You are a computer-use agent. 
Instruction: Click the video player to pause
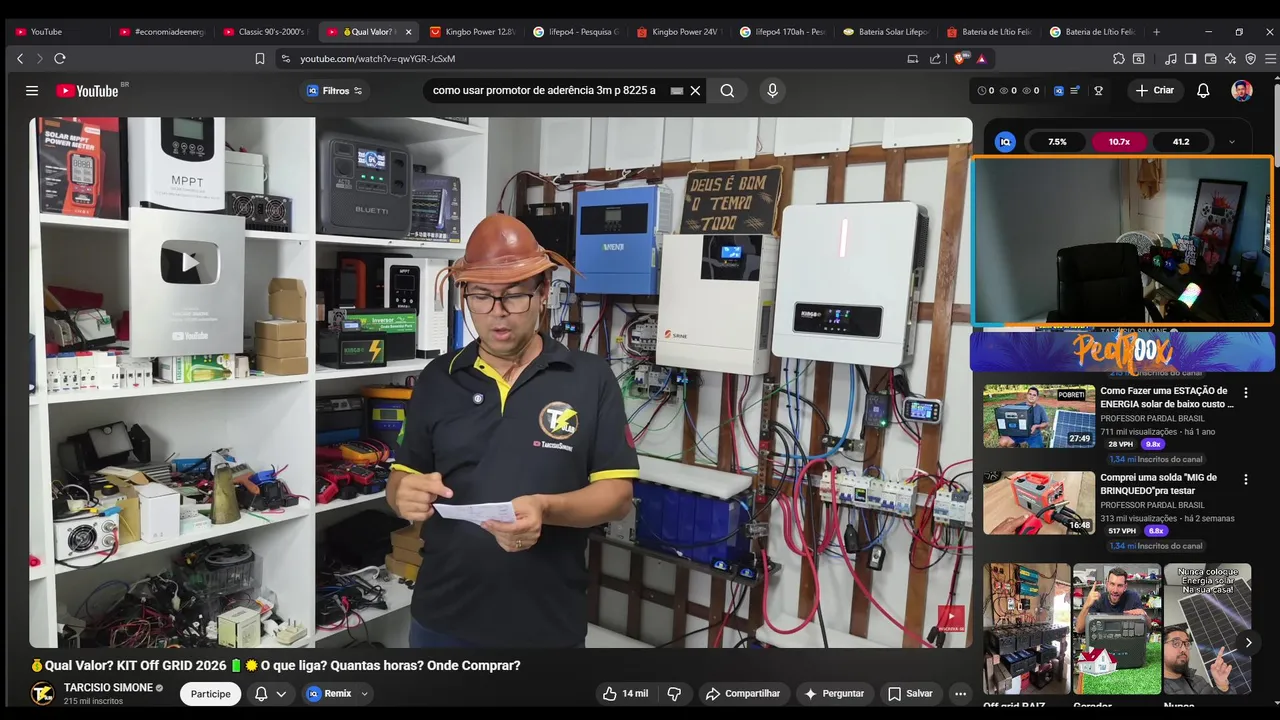point(500,382)
